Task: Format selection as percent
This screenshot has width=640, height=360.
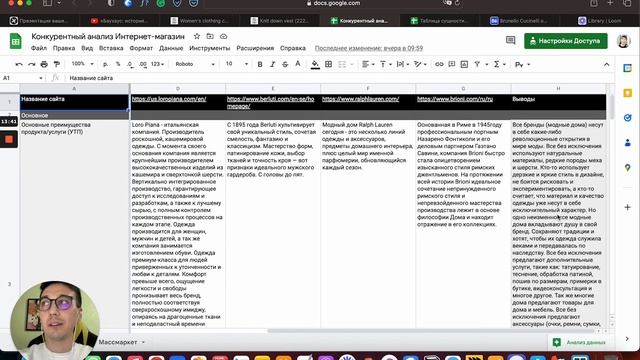Action: coord(118,64)
